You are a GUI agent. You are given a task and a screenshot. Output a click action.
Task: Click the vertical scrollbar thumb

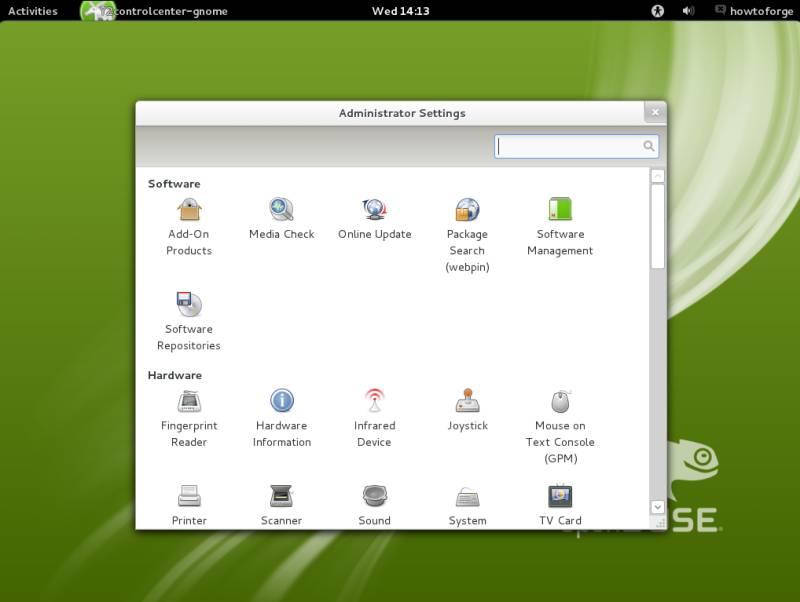[x=658, y=226]
